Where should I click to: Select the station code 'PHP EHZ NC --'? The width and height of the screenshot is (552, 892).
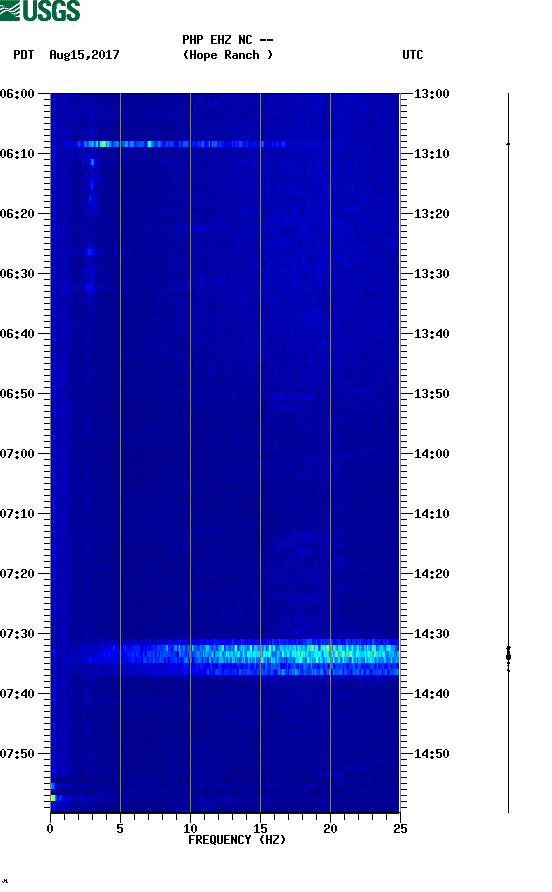[x=228, y=40]
